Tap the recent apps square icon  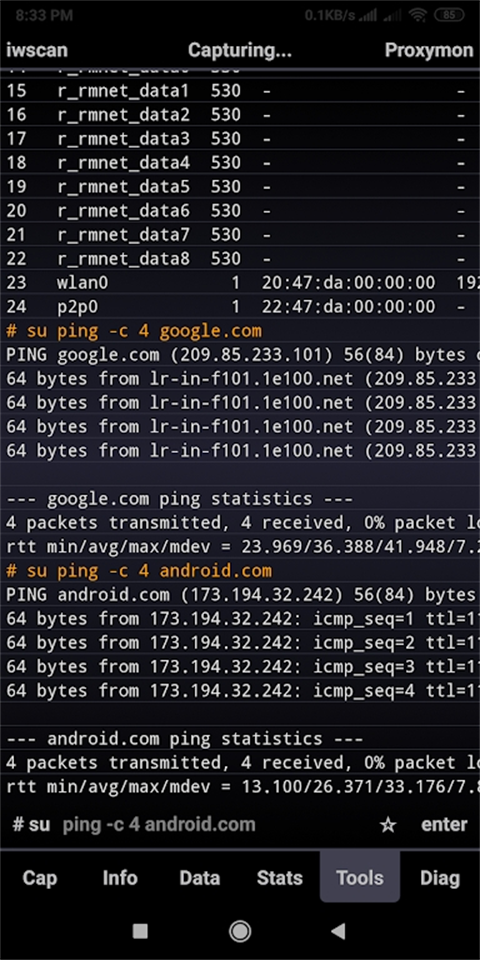(140, 931)
